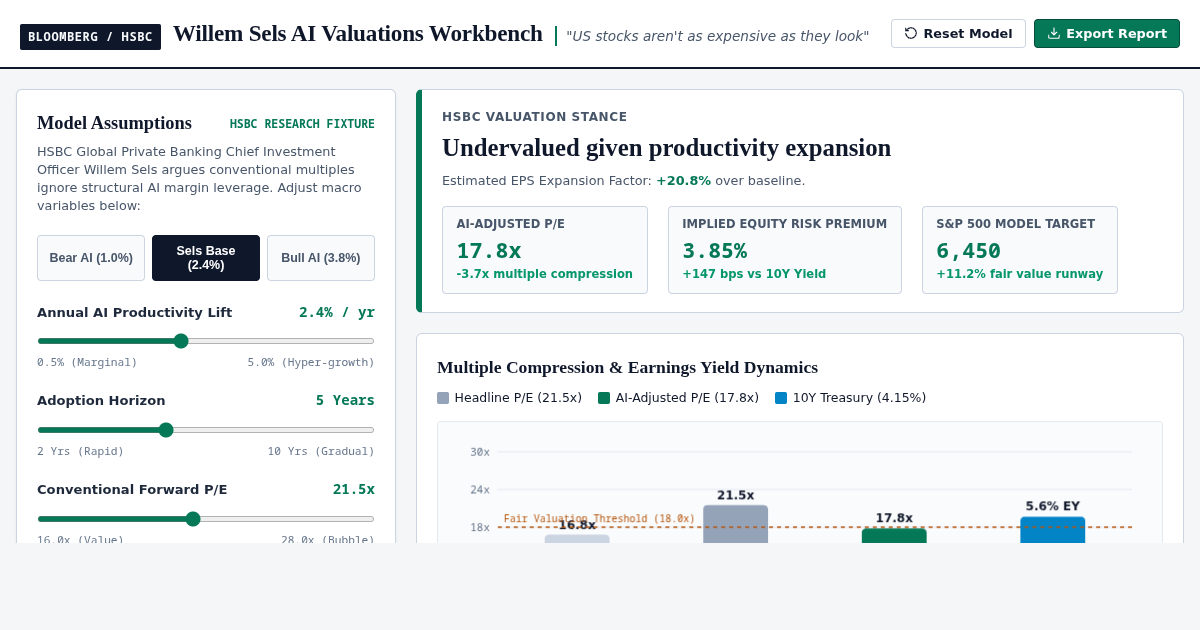
Task: Click '+11.2% fair value runway' text
Action: coord(1020,274)
